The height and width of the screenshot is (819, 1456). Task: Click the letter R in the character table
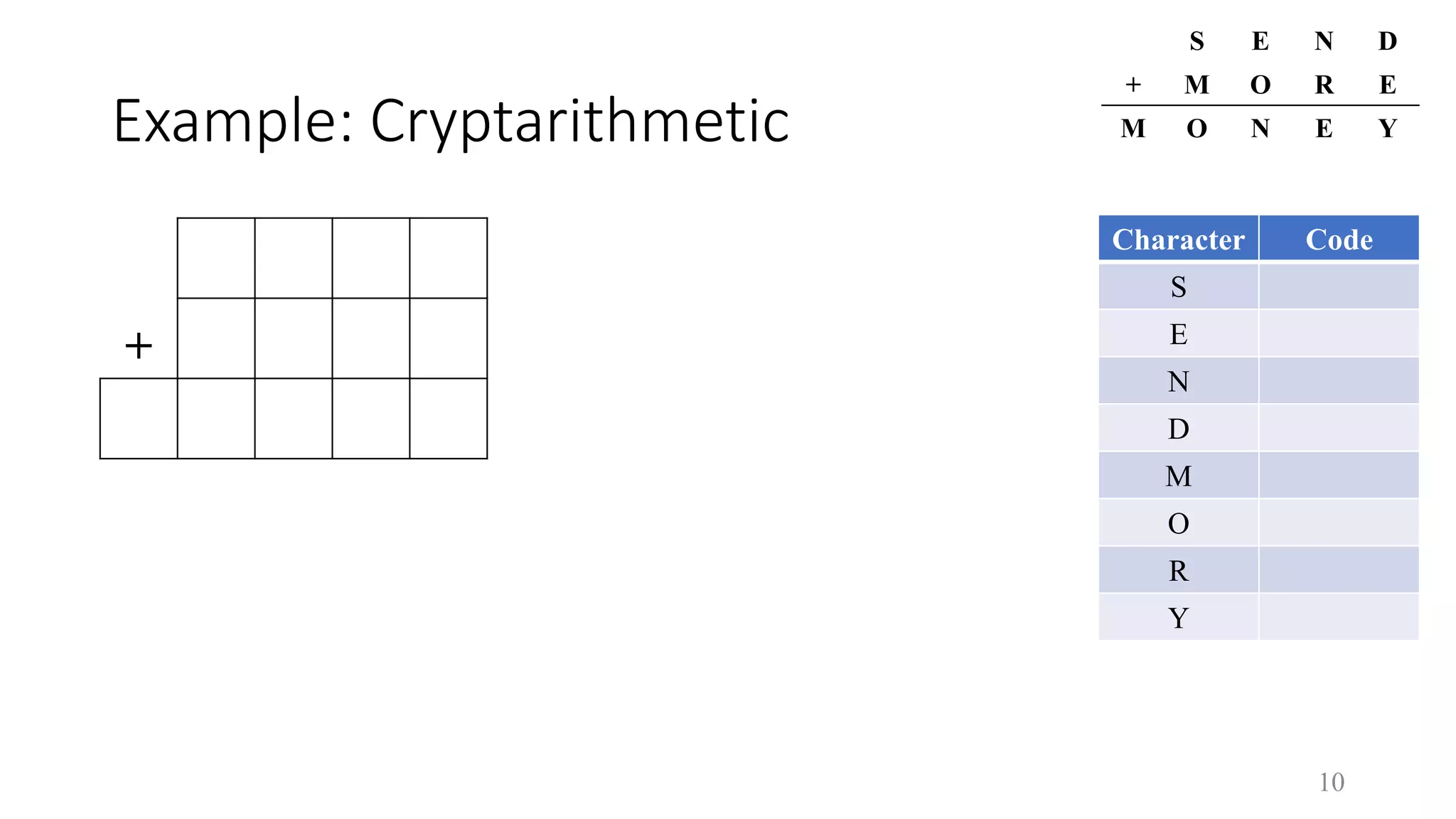[x=1178, y=570]
